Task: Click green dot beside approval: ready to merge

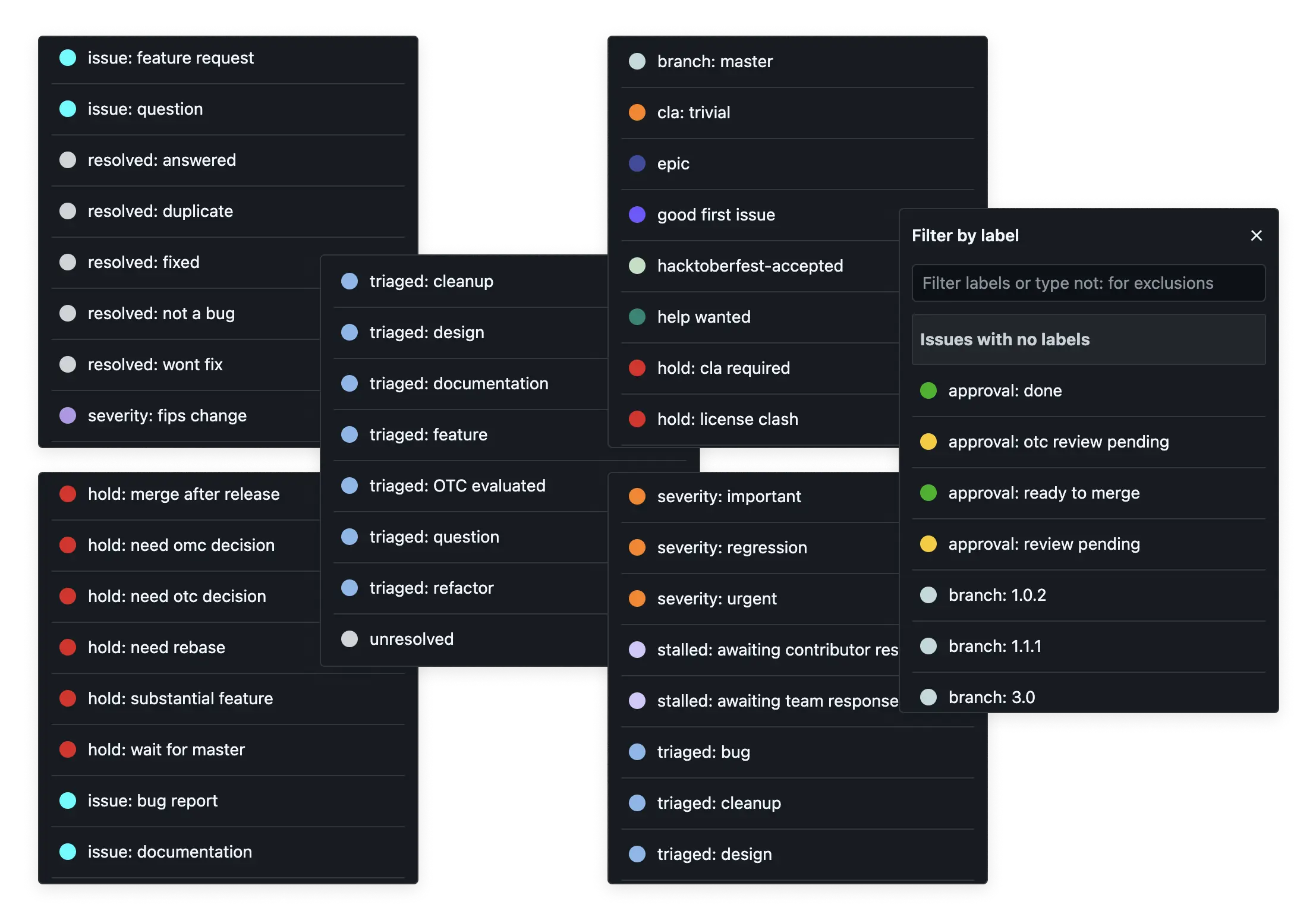Action: click(x=928, y=493)
